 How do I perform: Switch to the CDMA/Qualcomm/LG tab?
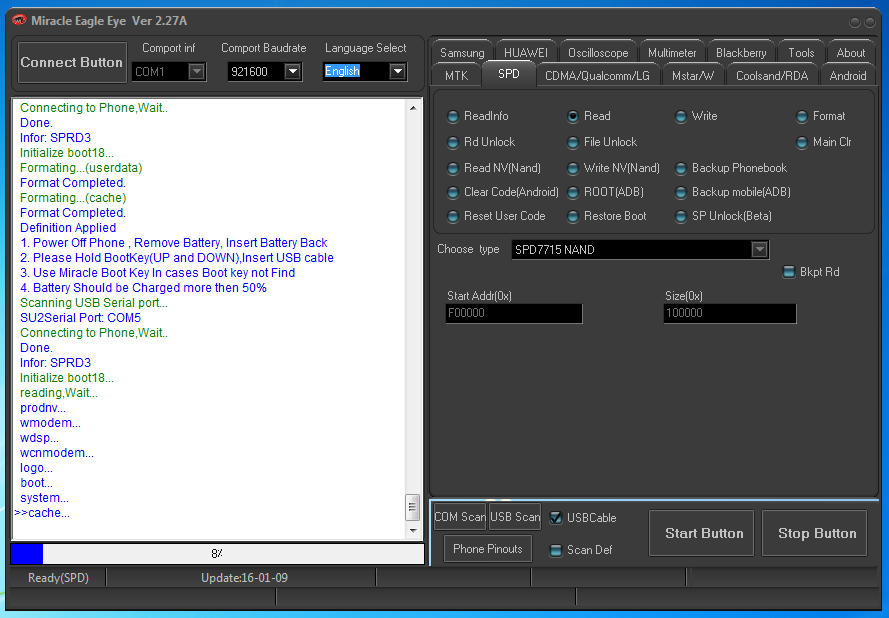(x=598, y=75)
